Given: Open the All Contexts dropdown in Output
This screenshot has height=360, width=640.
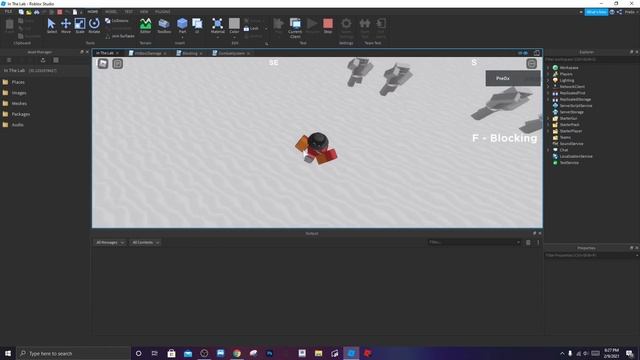Looking at the screenshot, I should coord(145,242).
